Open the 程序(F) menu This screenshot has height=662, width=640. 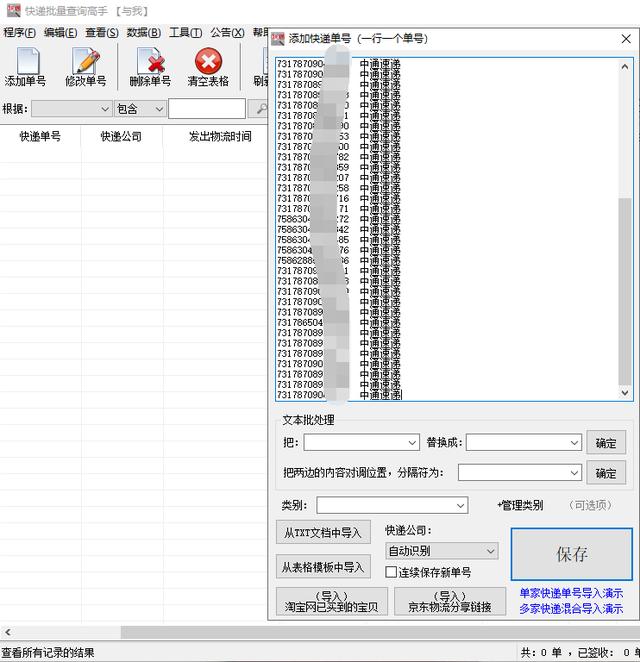click(x=19, y=33)
